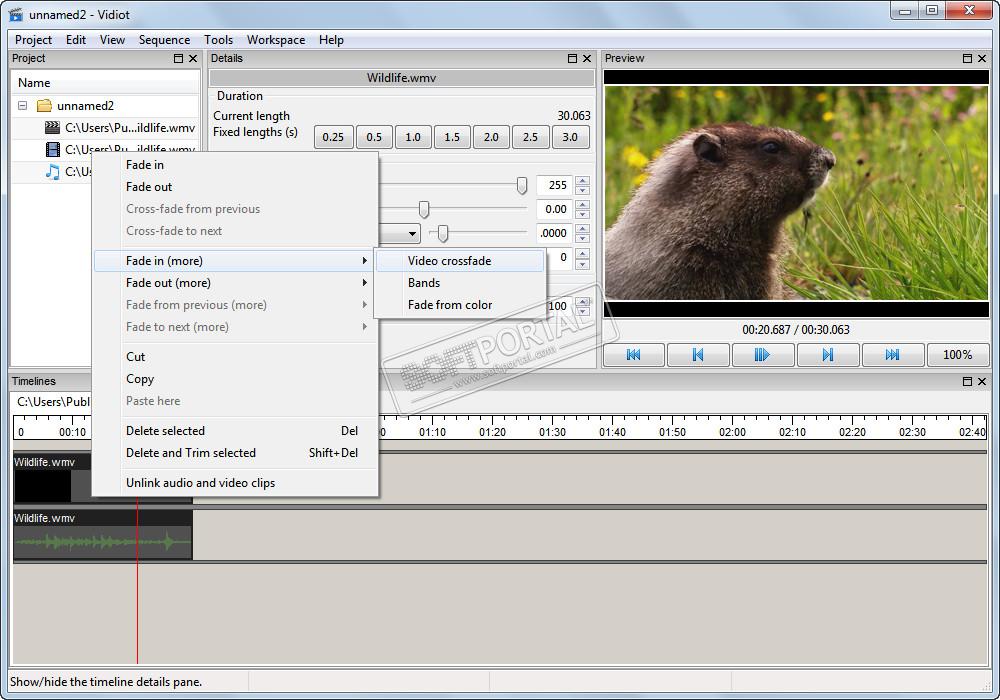This screenshot has width=1000, height=700.
Task: Click the music note icon in the Project tree
Action: point(53,172)
